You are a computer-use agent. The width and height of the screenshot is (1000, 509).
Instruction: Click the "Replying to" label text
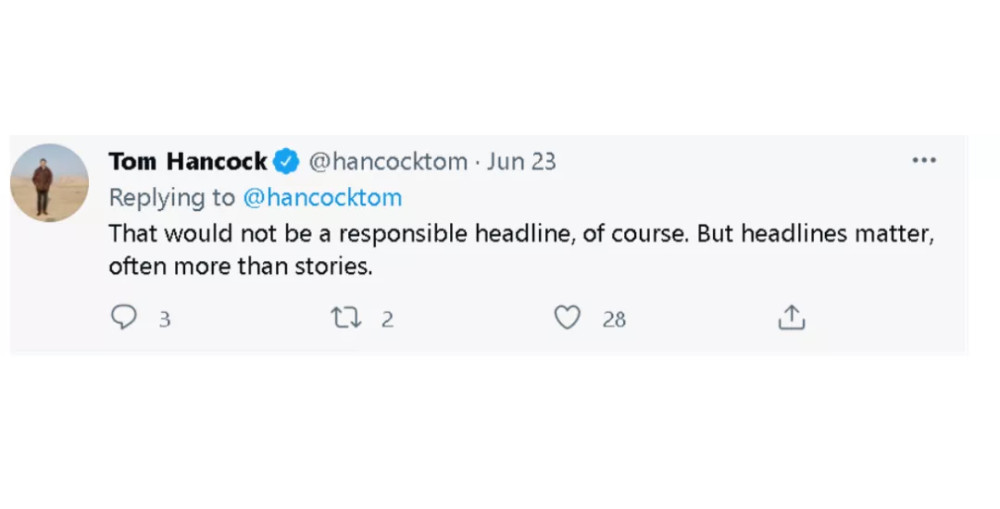[172, 197]
